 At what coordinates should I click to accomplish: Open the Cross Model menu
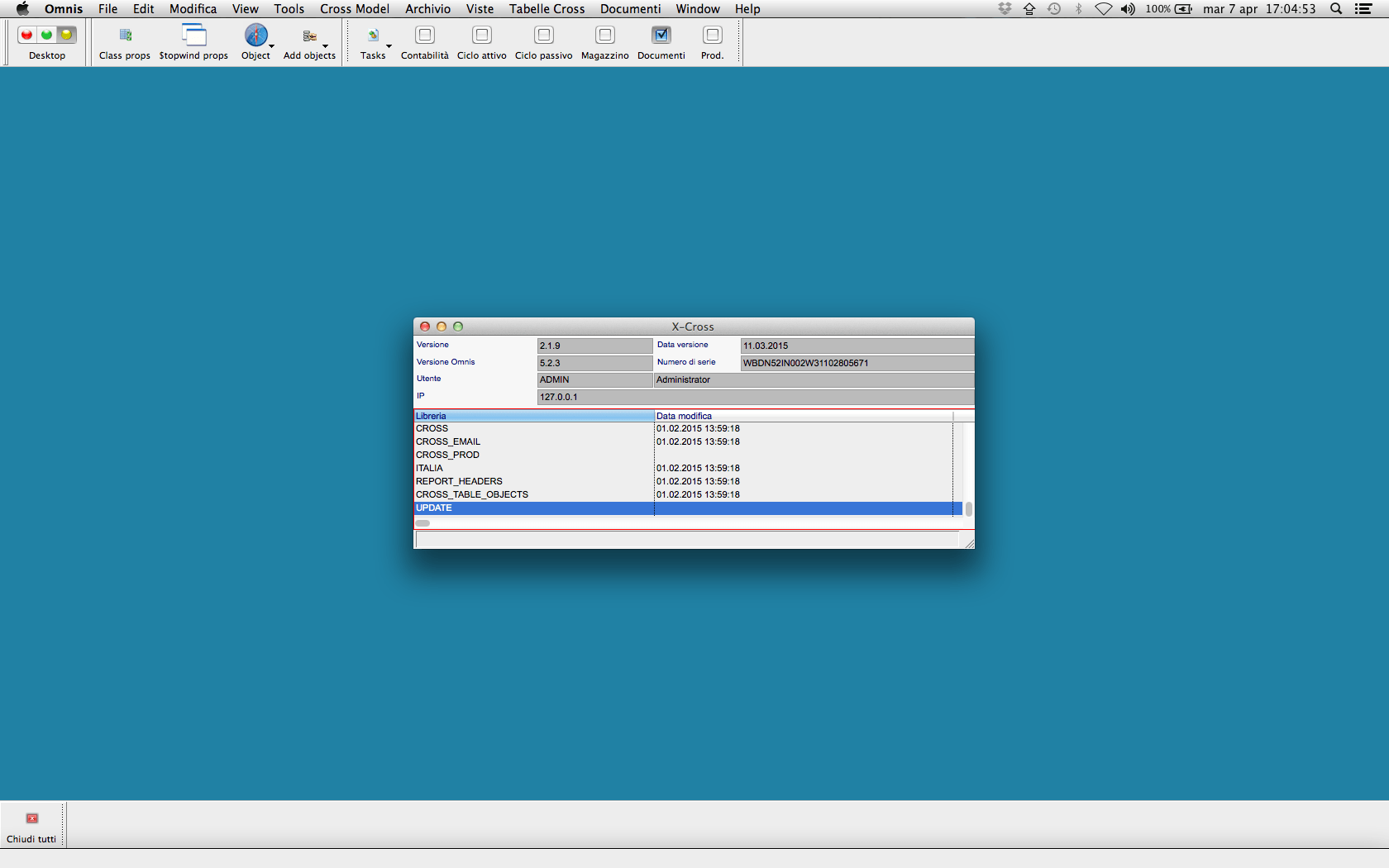[355, 9]
